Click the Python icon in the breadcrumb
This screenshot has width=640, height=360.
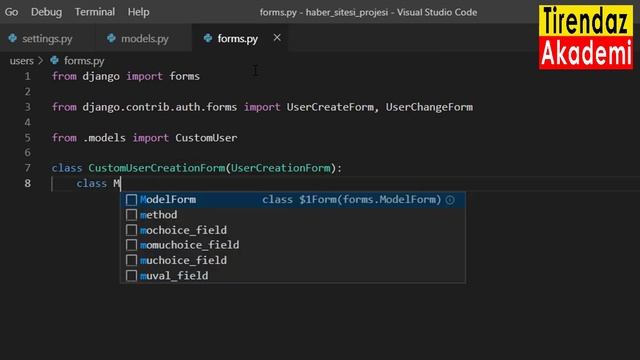point(54,60)
